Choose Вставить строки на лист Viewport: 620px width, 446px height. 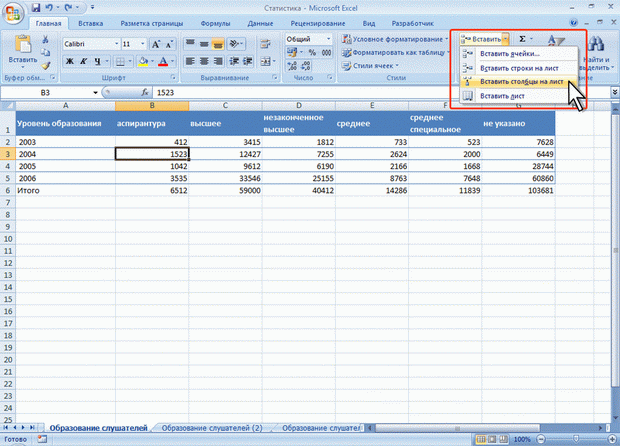pos(519,68)
